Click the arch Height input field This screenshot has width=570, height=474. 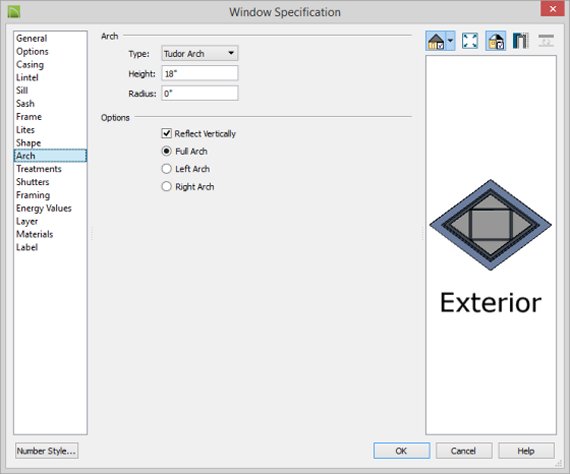point(200,73)
